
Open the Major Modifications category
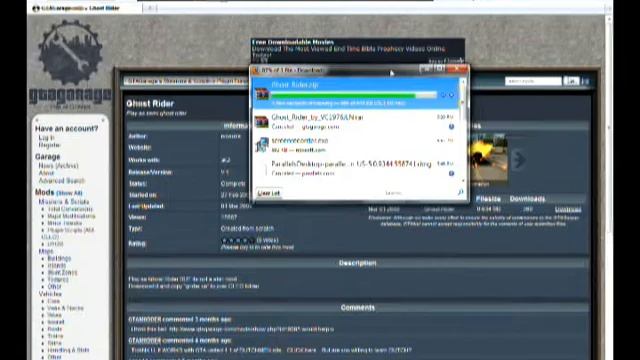pyautogui.click(x=71, y=216)
